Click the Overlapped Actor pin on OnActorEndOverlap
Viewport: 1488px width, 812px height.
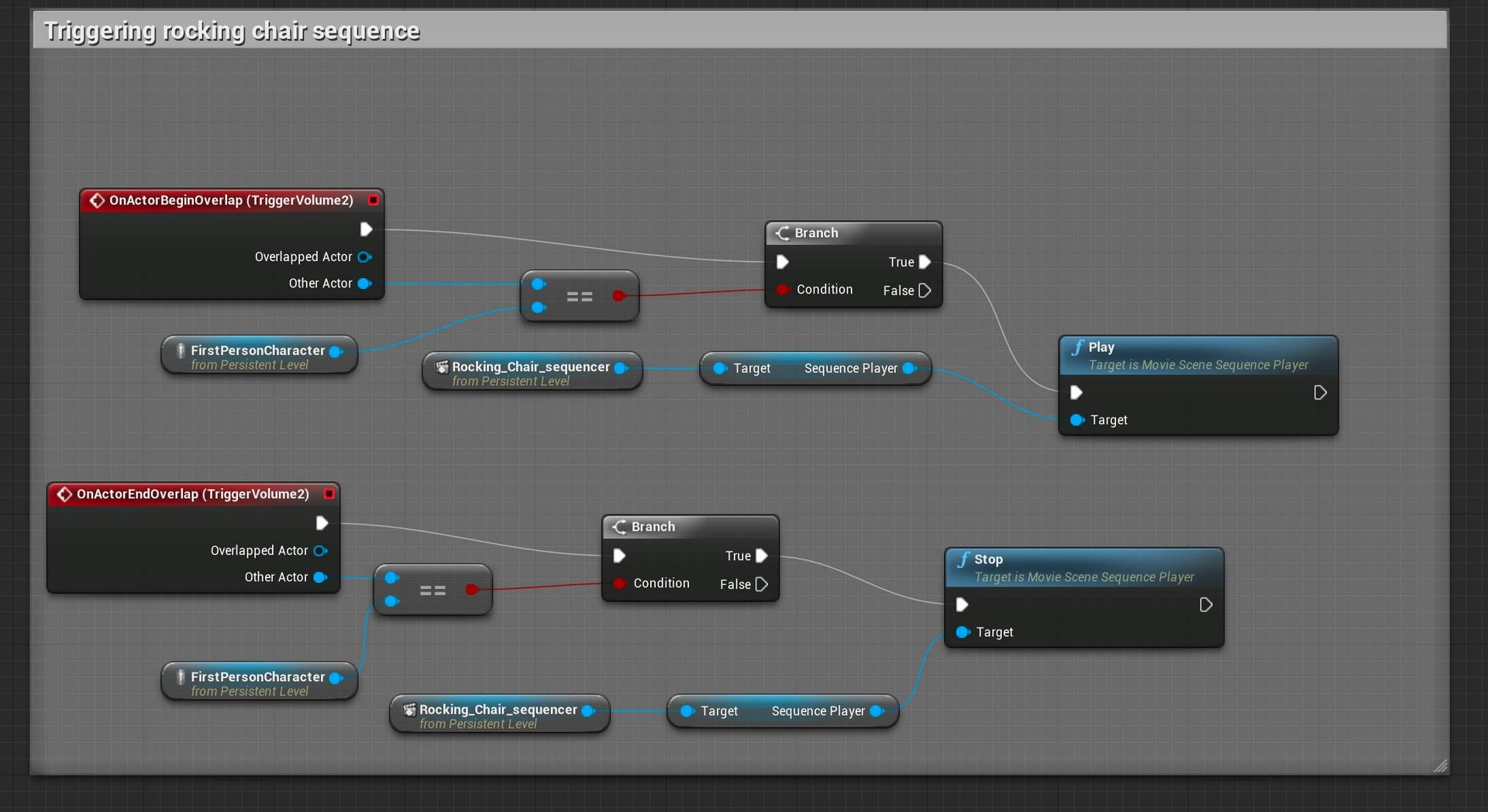tap(320, 550)
